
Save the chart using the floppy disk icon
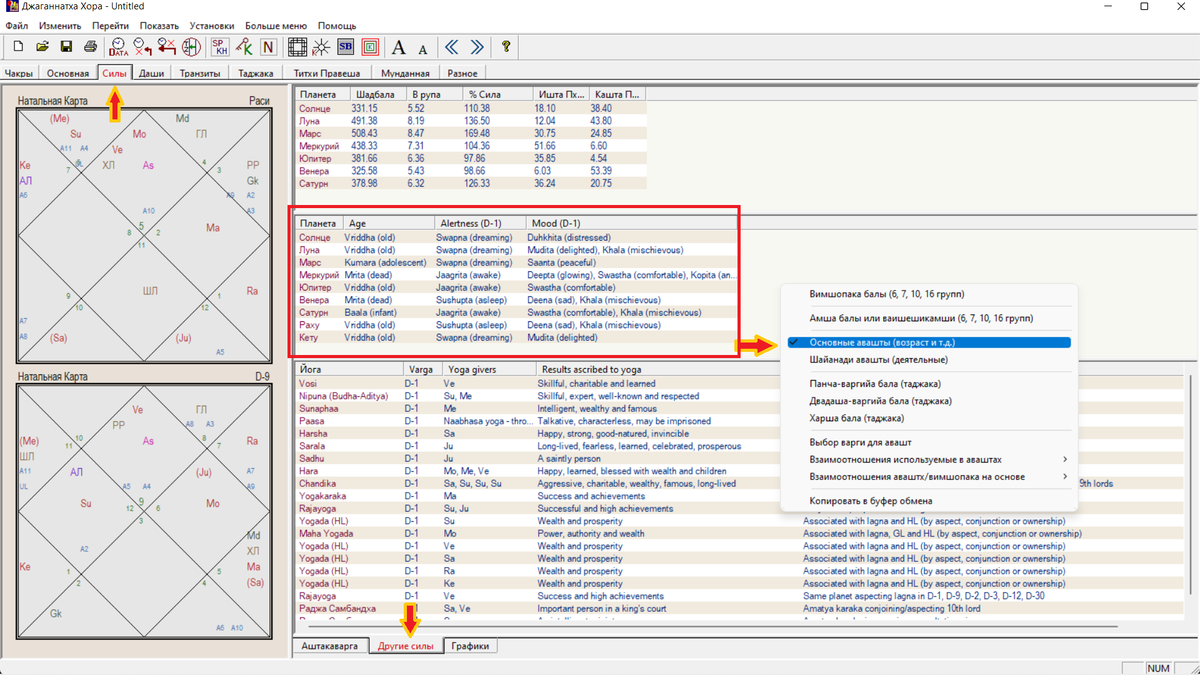click(x=66, y=46)
